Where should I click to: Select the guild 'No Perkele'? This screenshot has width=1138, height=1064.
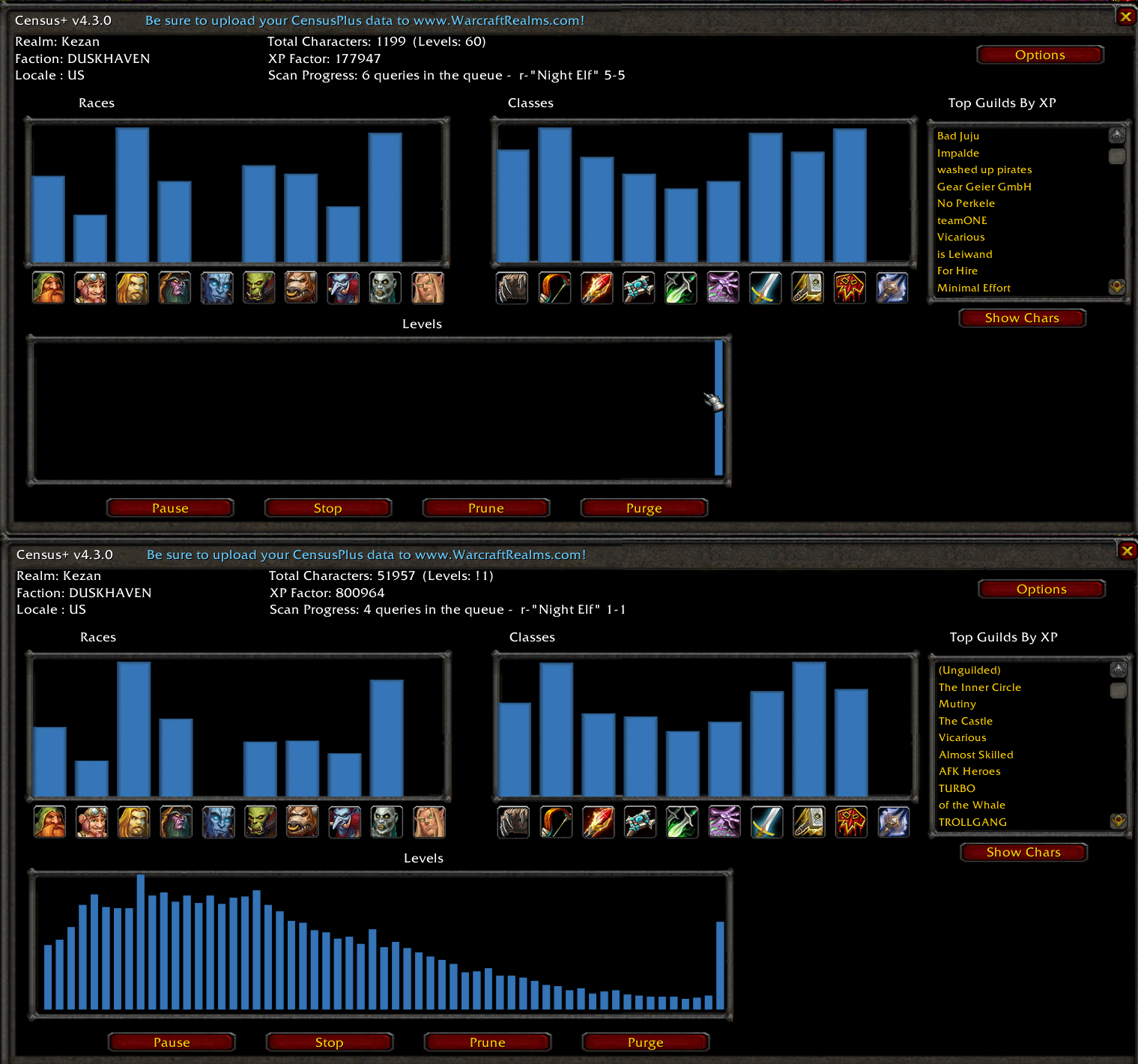click(966, 203)
